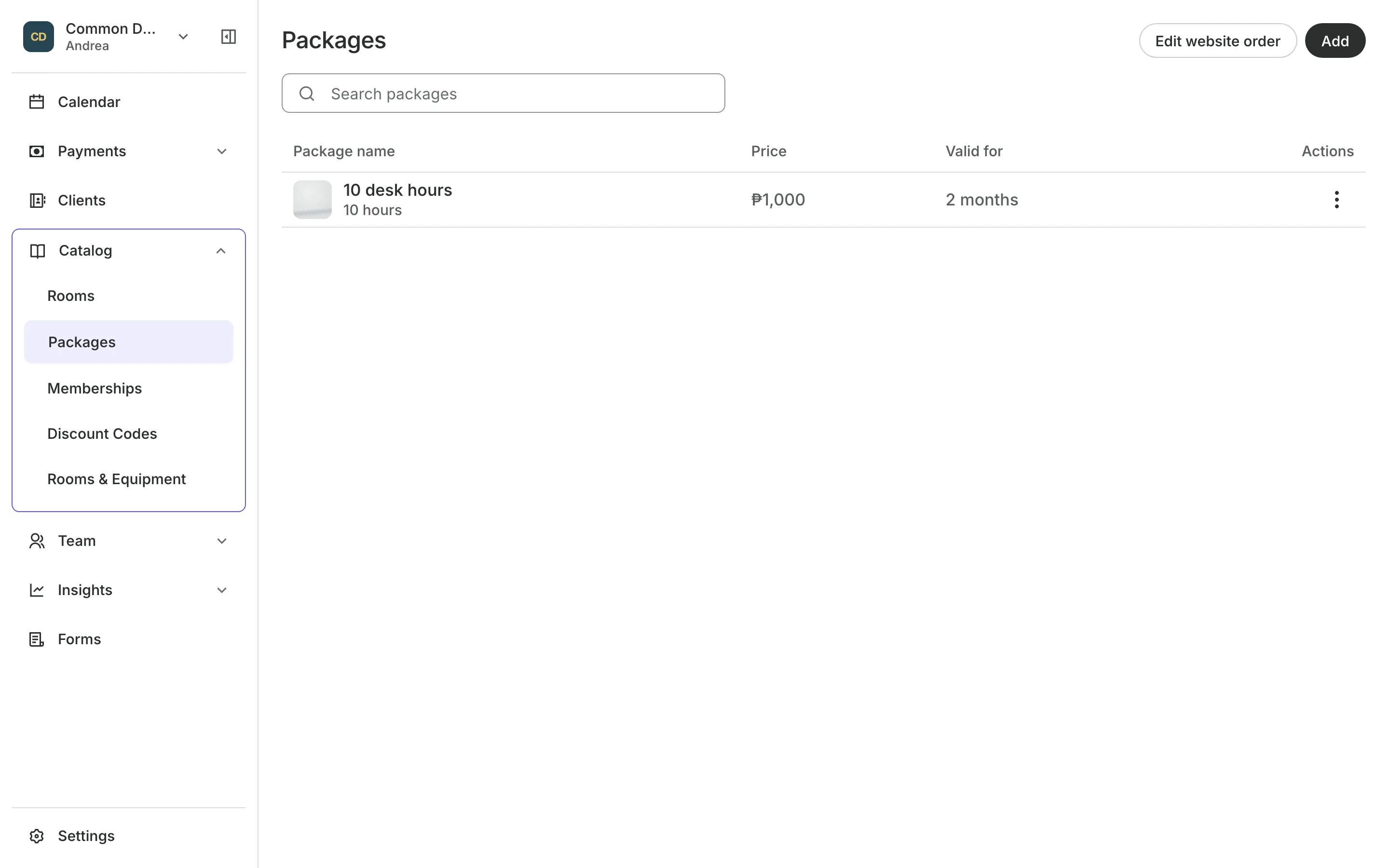Click the 10 desk hours thumbnail
This screenshot has height=868, width=1389.
pyautogui.click(x=312, y=200)
